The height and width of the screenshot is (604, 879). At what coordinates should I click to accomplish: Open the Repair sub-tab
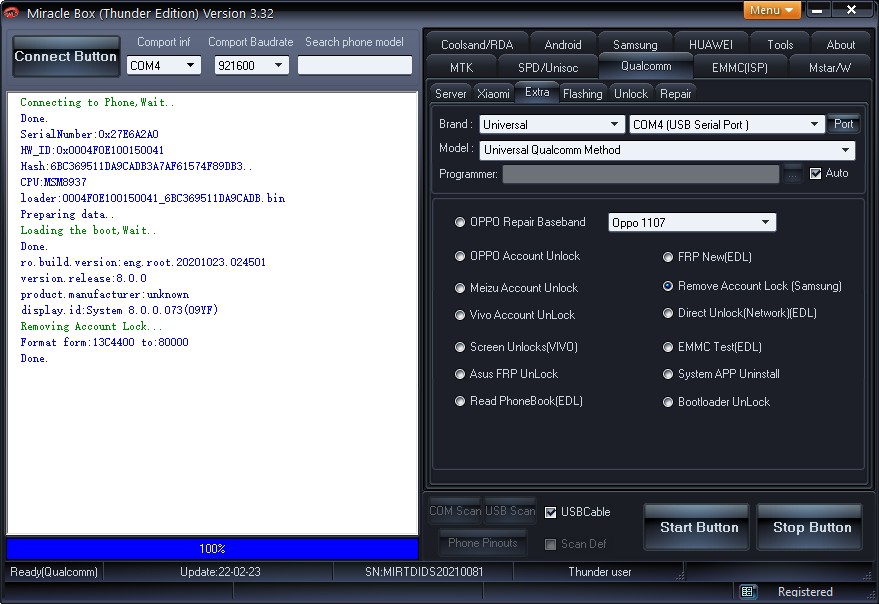click(676, 94)
